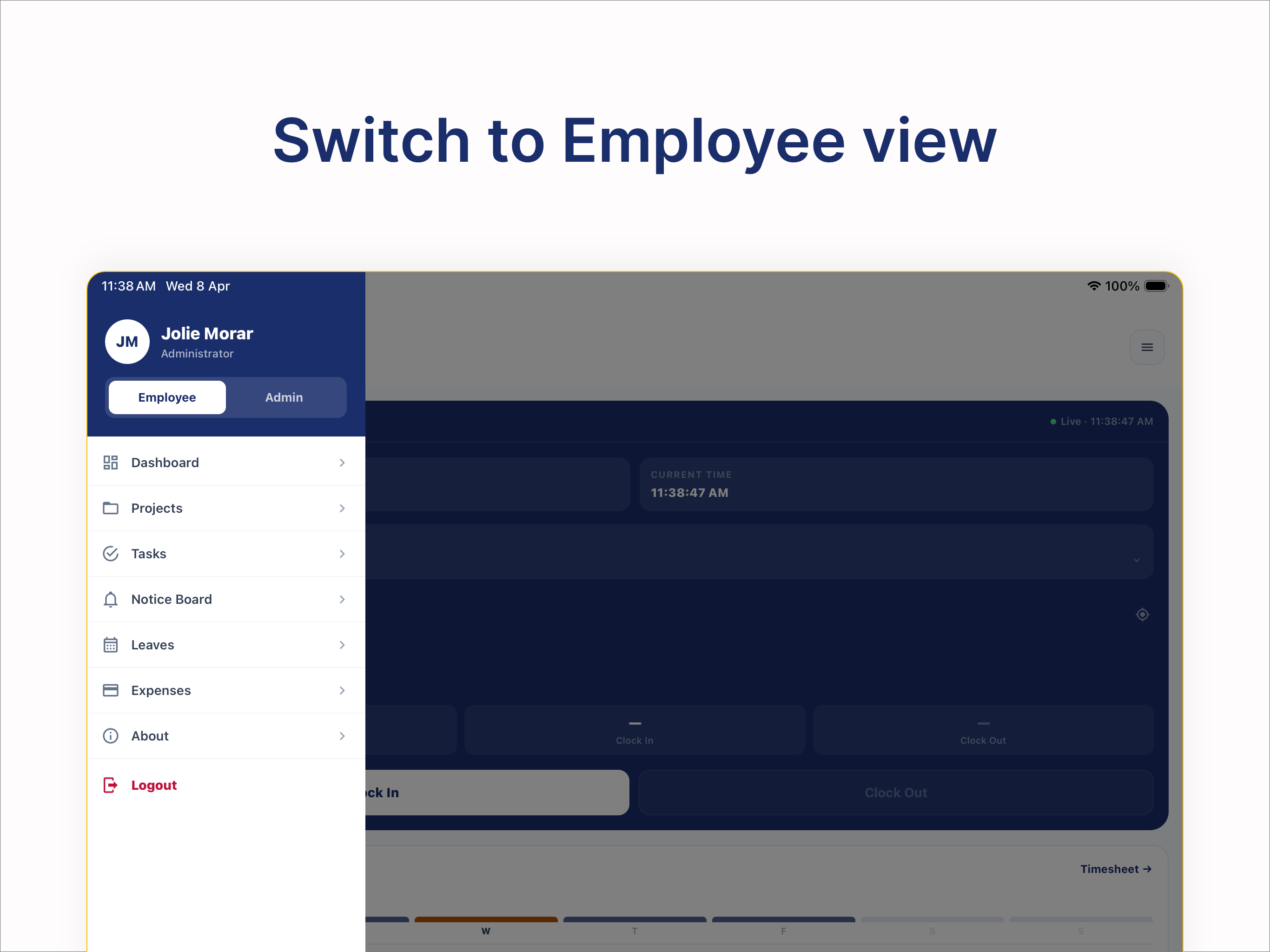This screenshot has width=1270, height=952.
Task: Select the Friday (F) bar in timesheet
Action: pyautogui.click(x=783, y=920)
